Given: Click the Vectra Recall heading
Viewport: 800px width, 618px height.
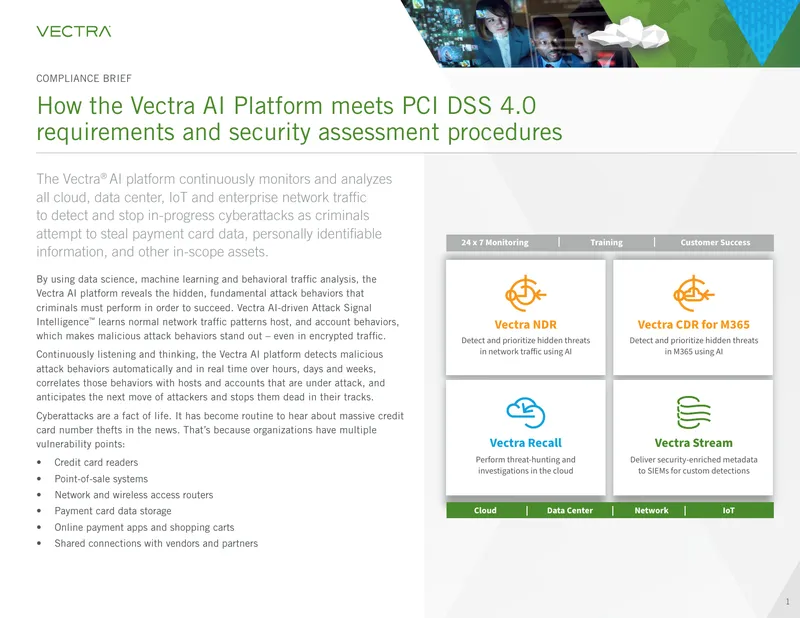Looking at the screenshot, I should [x=526, y=443].
